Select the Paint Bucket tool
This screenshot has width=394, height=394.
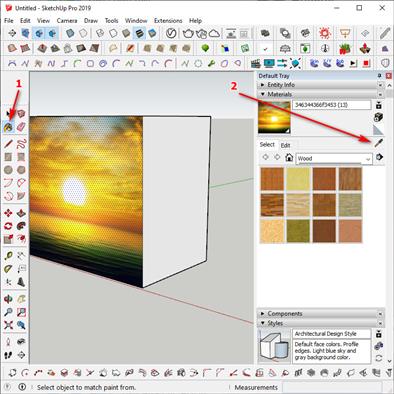coord(8,127)
